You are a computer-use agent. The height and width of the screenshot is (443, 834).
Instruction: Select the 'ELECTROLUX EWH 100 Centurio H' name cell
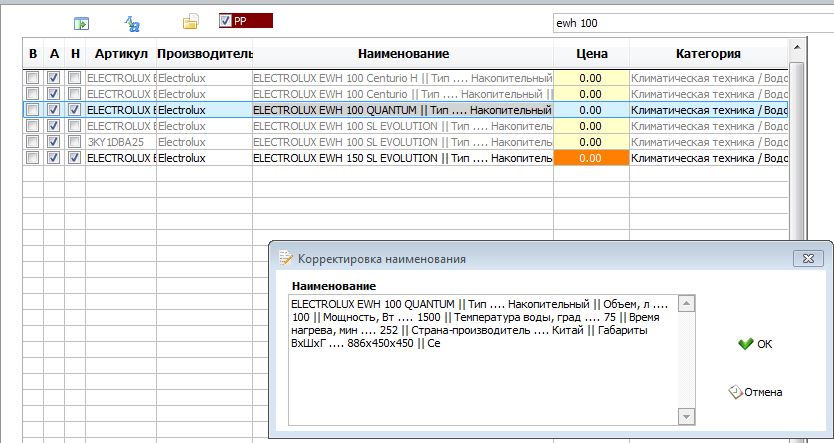coord(403,78)
